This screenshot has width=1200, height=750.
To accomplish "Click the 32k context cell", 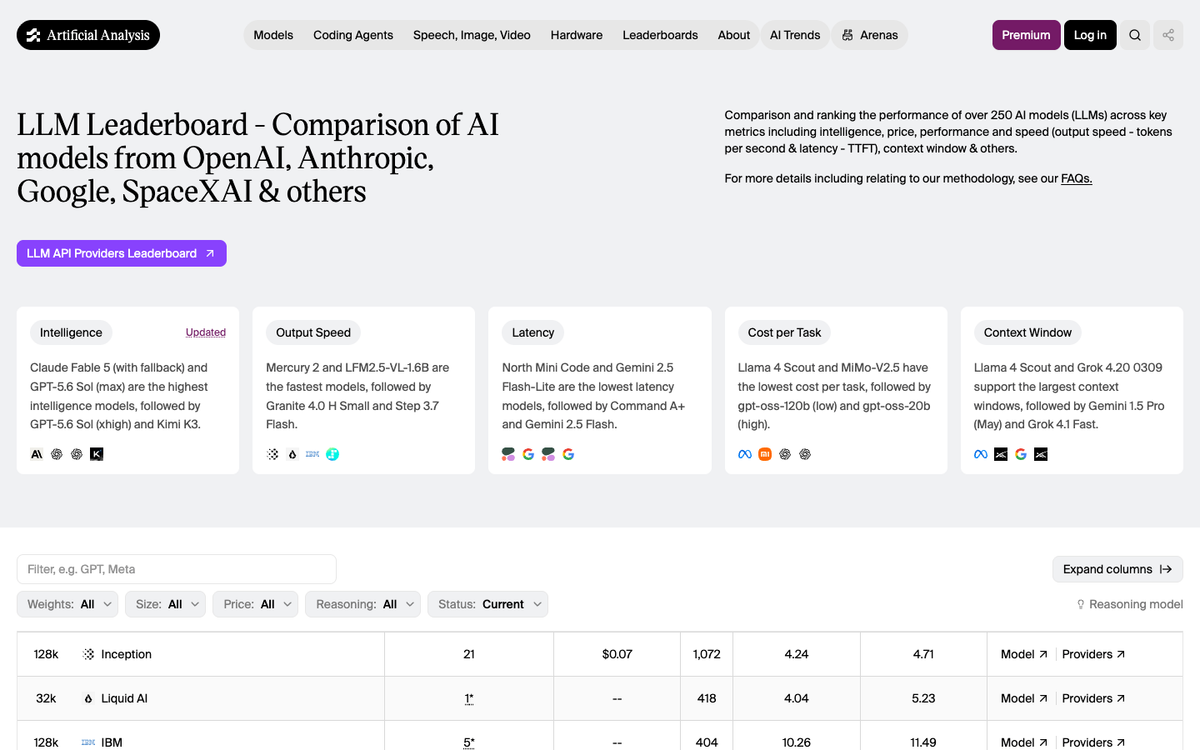I will (46, 698).
